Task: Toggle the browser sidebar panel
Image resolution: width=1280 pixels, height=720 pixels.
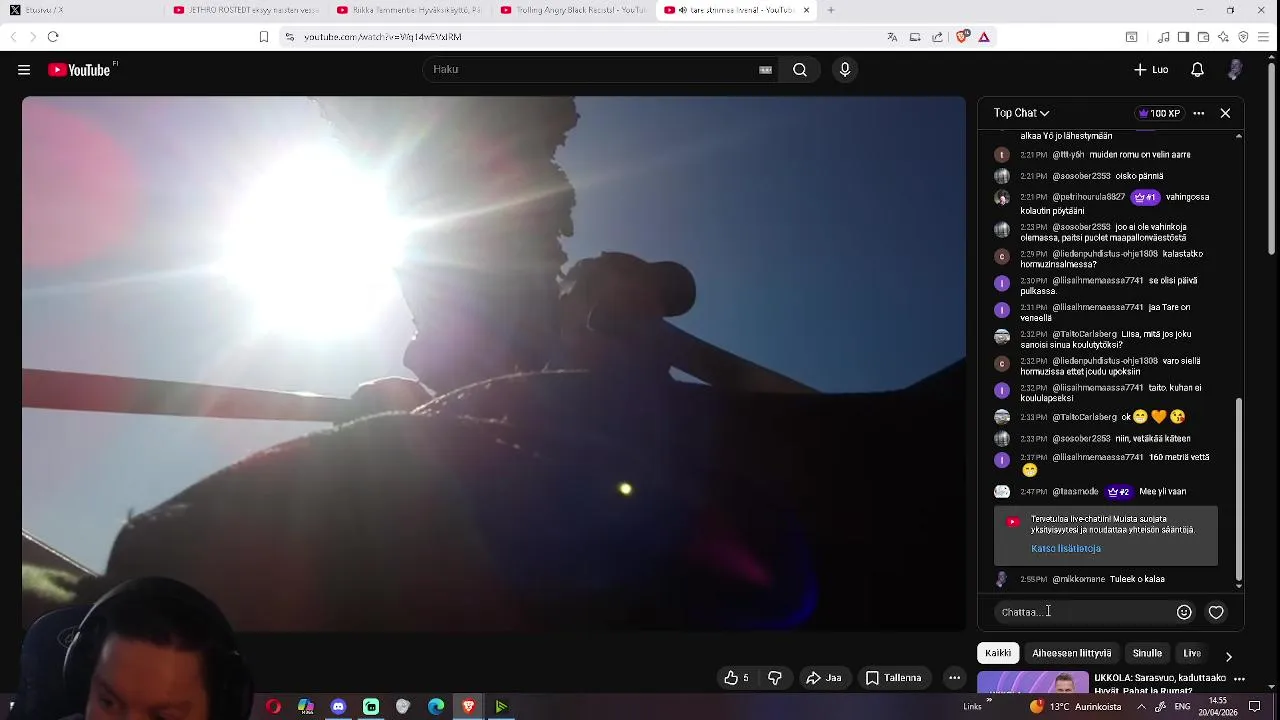Action: point(1183,37)
